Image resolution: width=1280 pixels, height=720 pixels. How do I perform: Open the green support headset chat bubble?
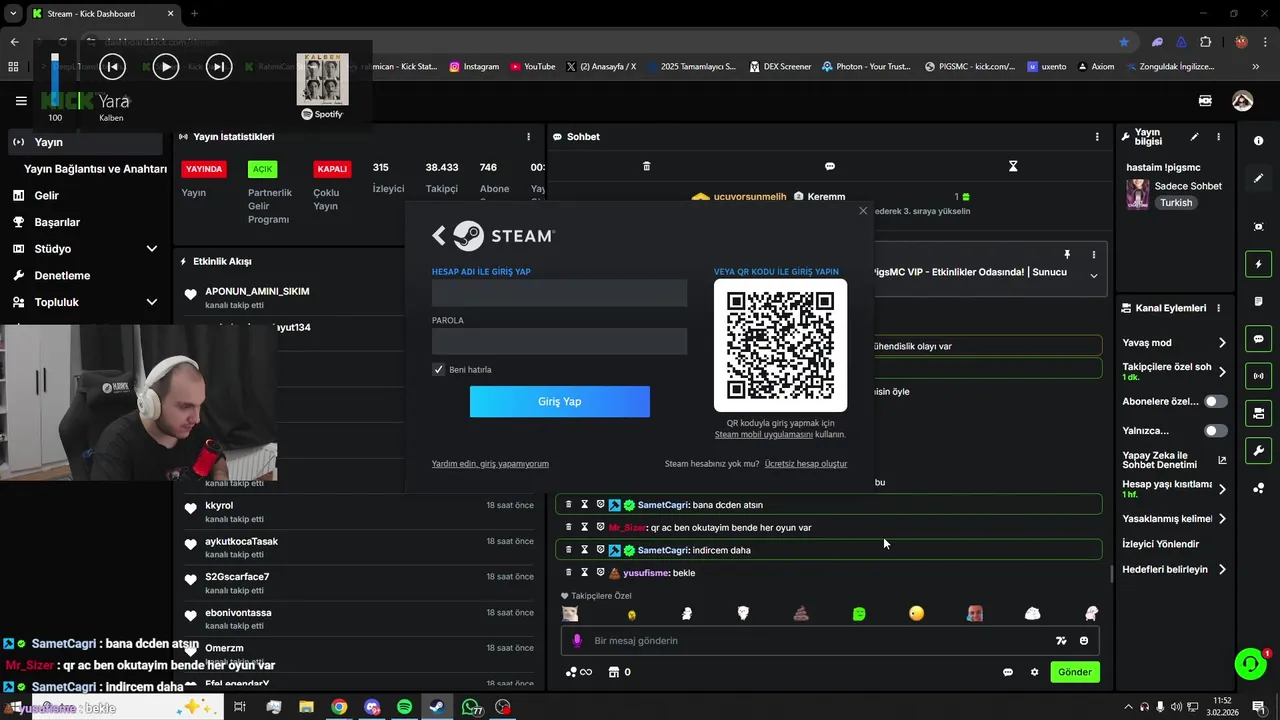pyautogui.click(x=1250, y=663)
